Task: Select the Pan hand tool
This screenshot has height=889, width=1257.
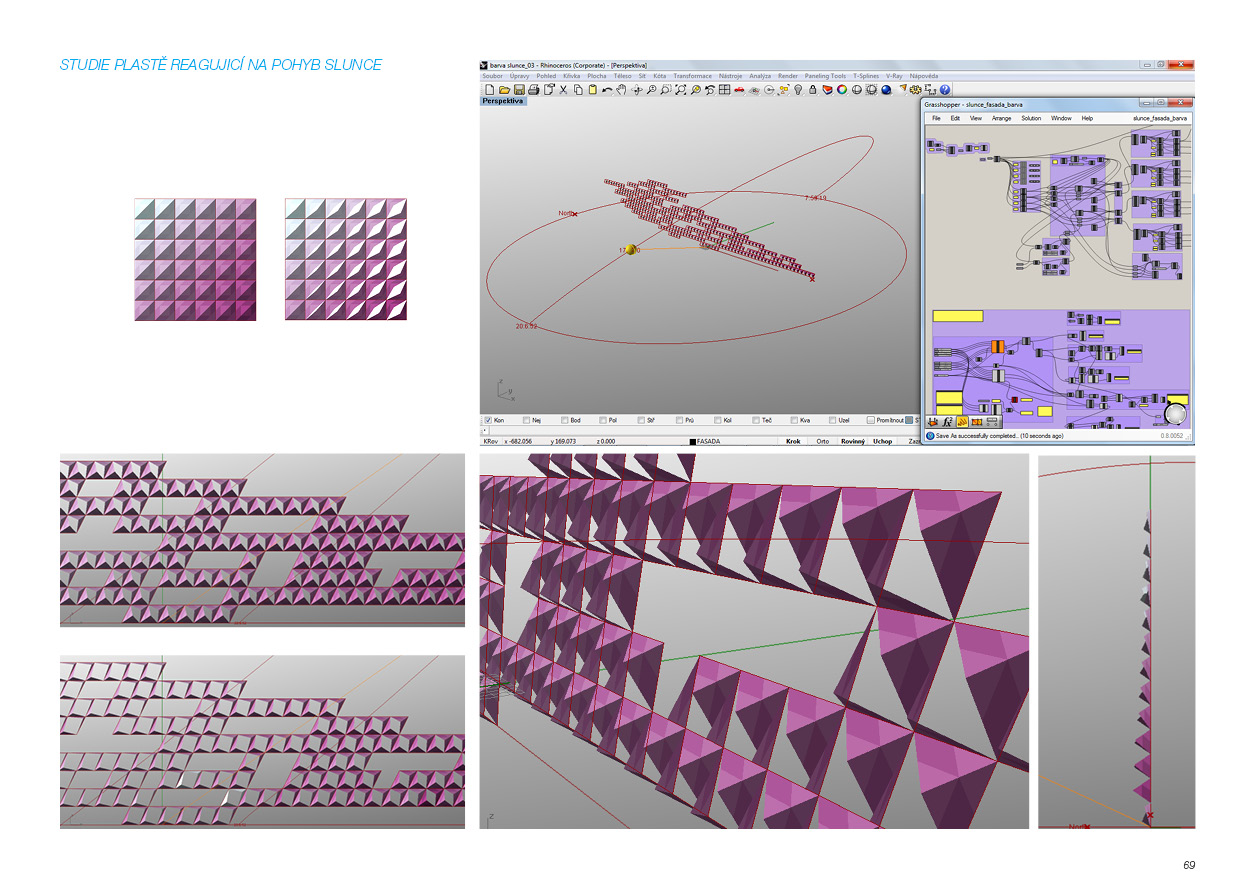Action: [621, 90]
